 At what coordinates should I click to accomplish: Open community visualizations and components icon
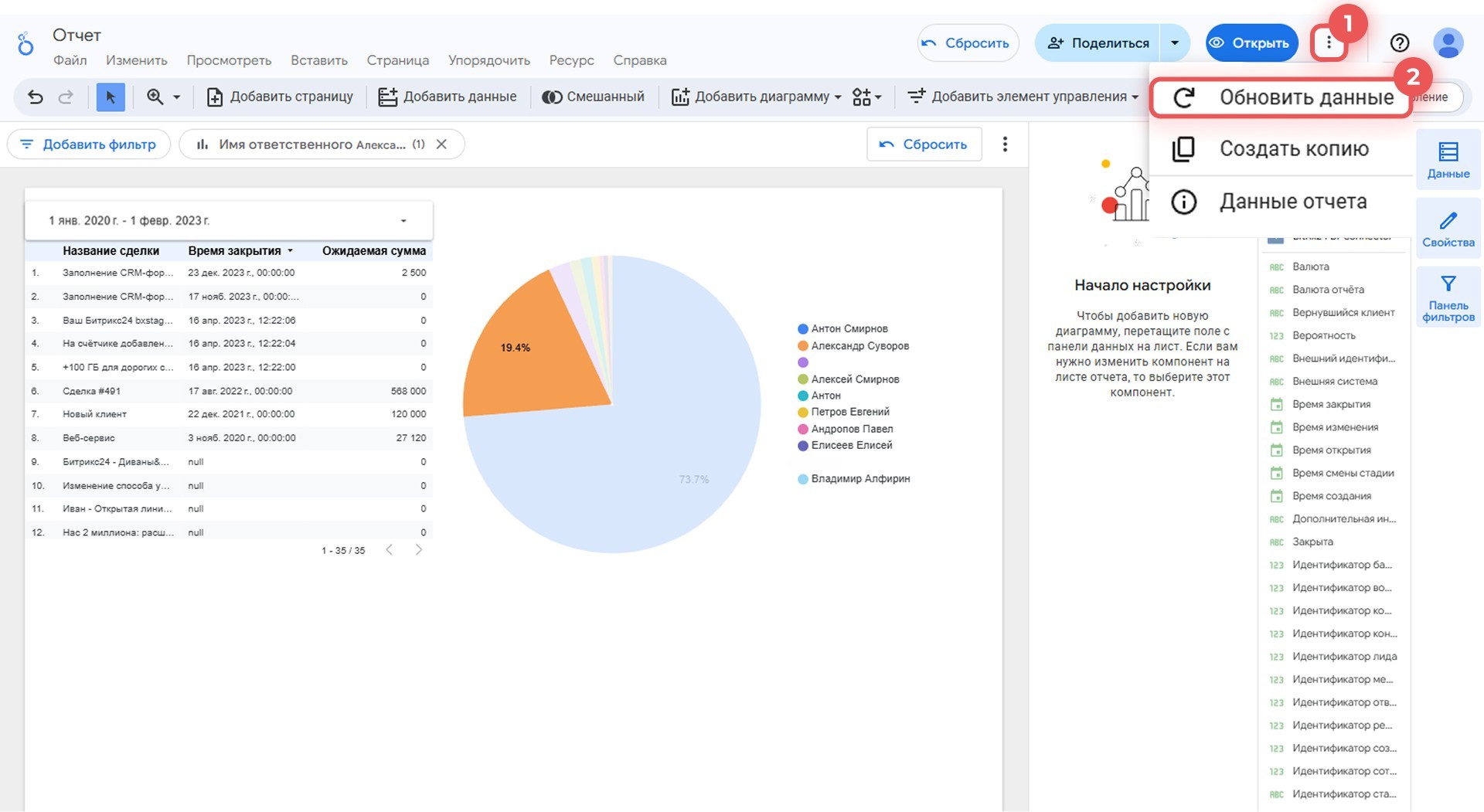[x=866, y=97]
